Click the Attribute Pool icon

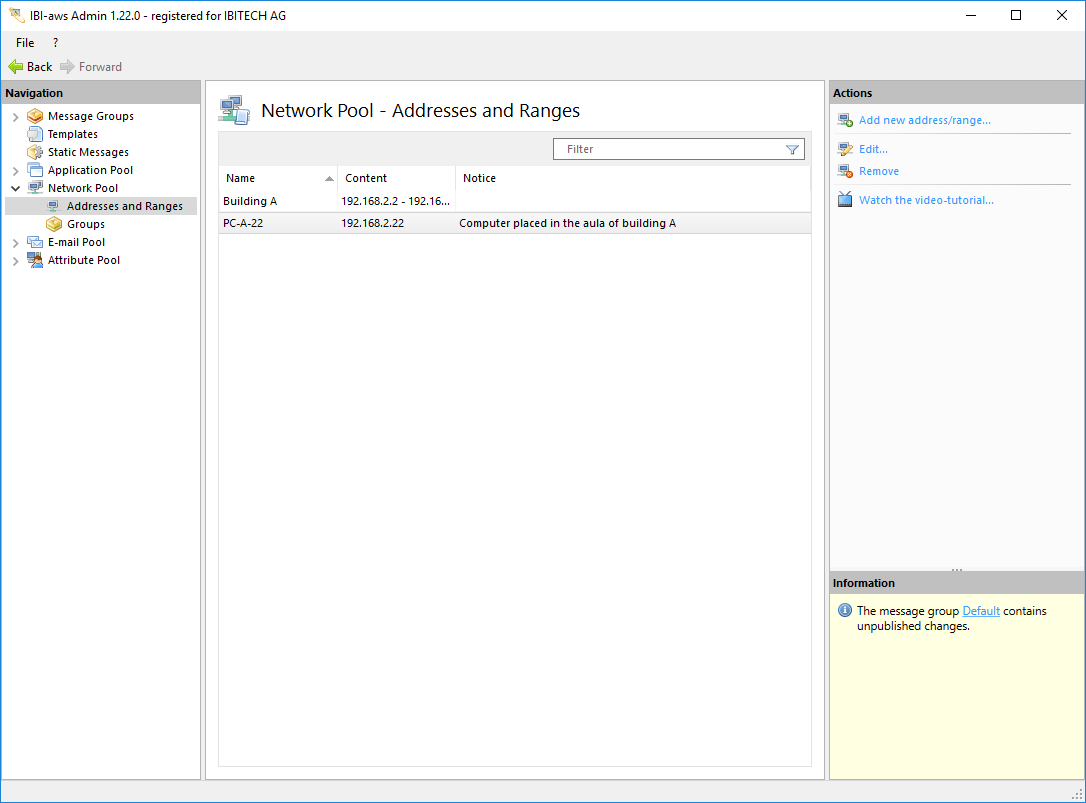click(36, 260)
